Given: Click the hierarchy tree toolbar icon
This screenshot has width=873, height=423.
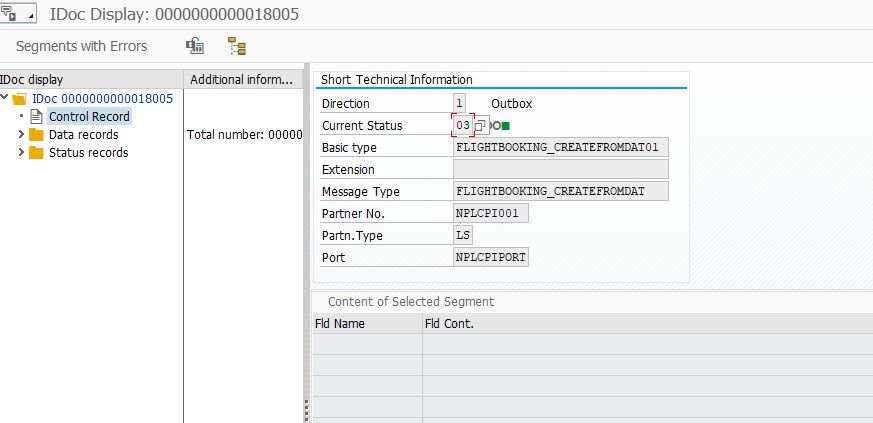Looking at the screenshot, I should tap(237, 46).
